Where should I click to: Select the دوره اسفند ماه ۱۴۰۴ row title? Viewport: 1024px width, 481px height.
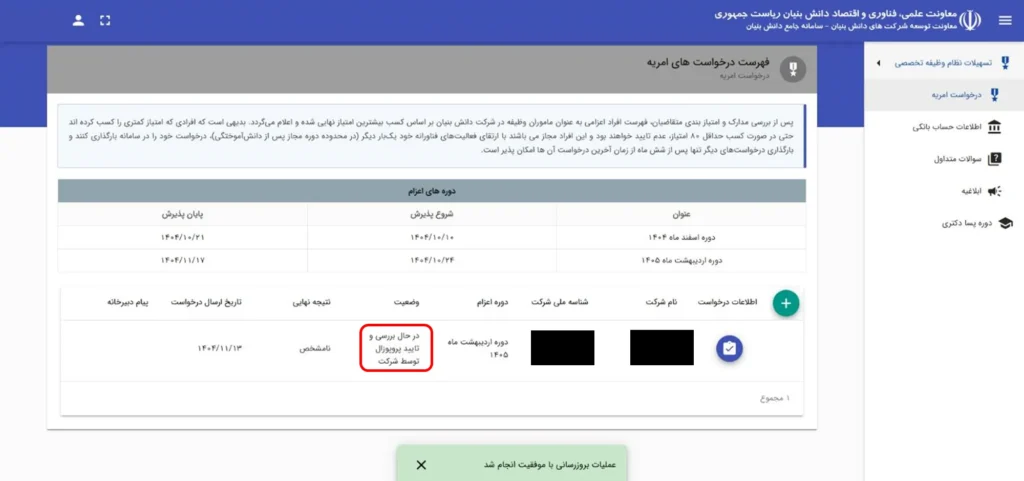[681, 237]
